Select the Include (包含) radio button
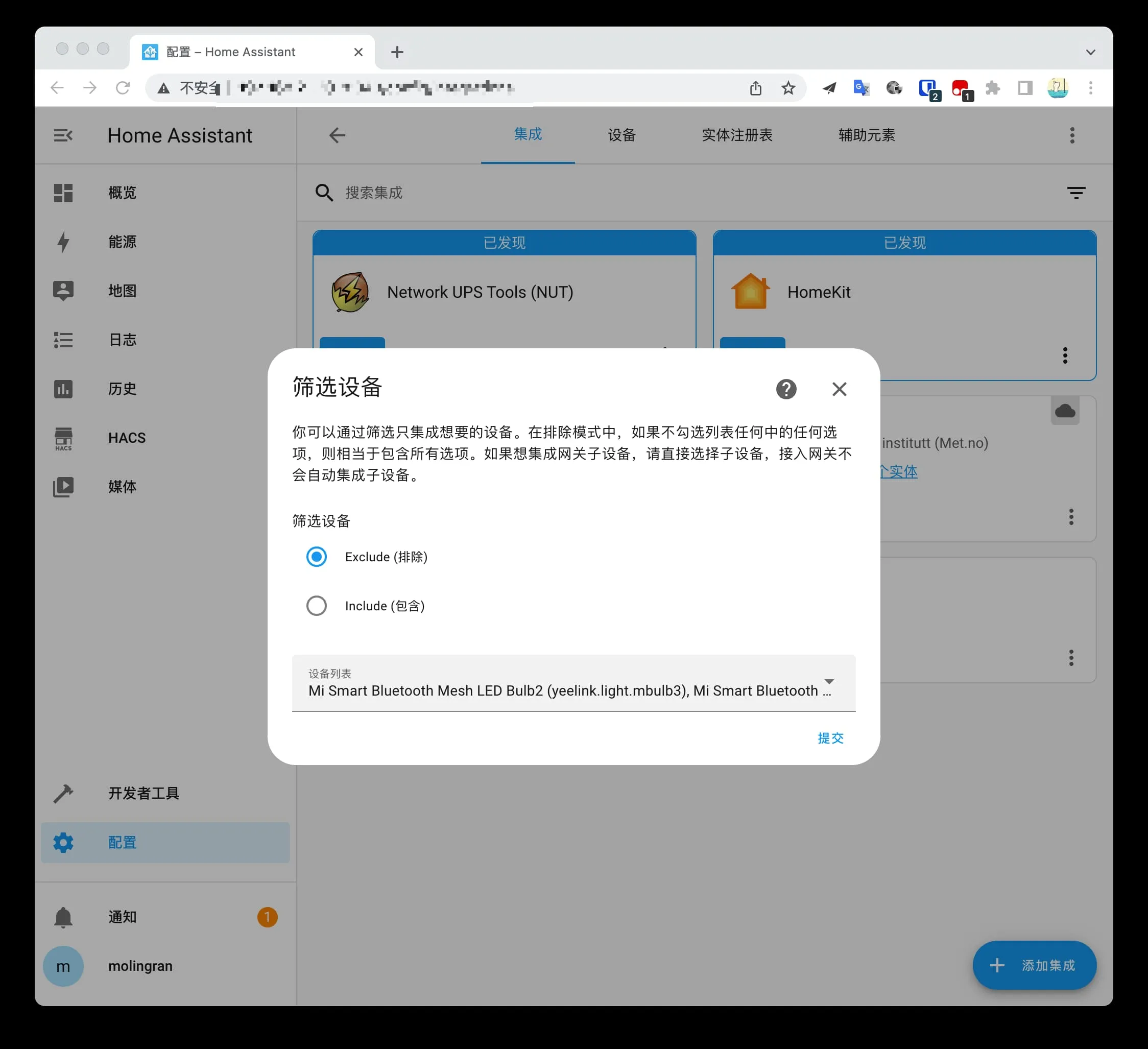This screenshot has width=1148, height=1049. click(317, 605)
